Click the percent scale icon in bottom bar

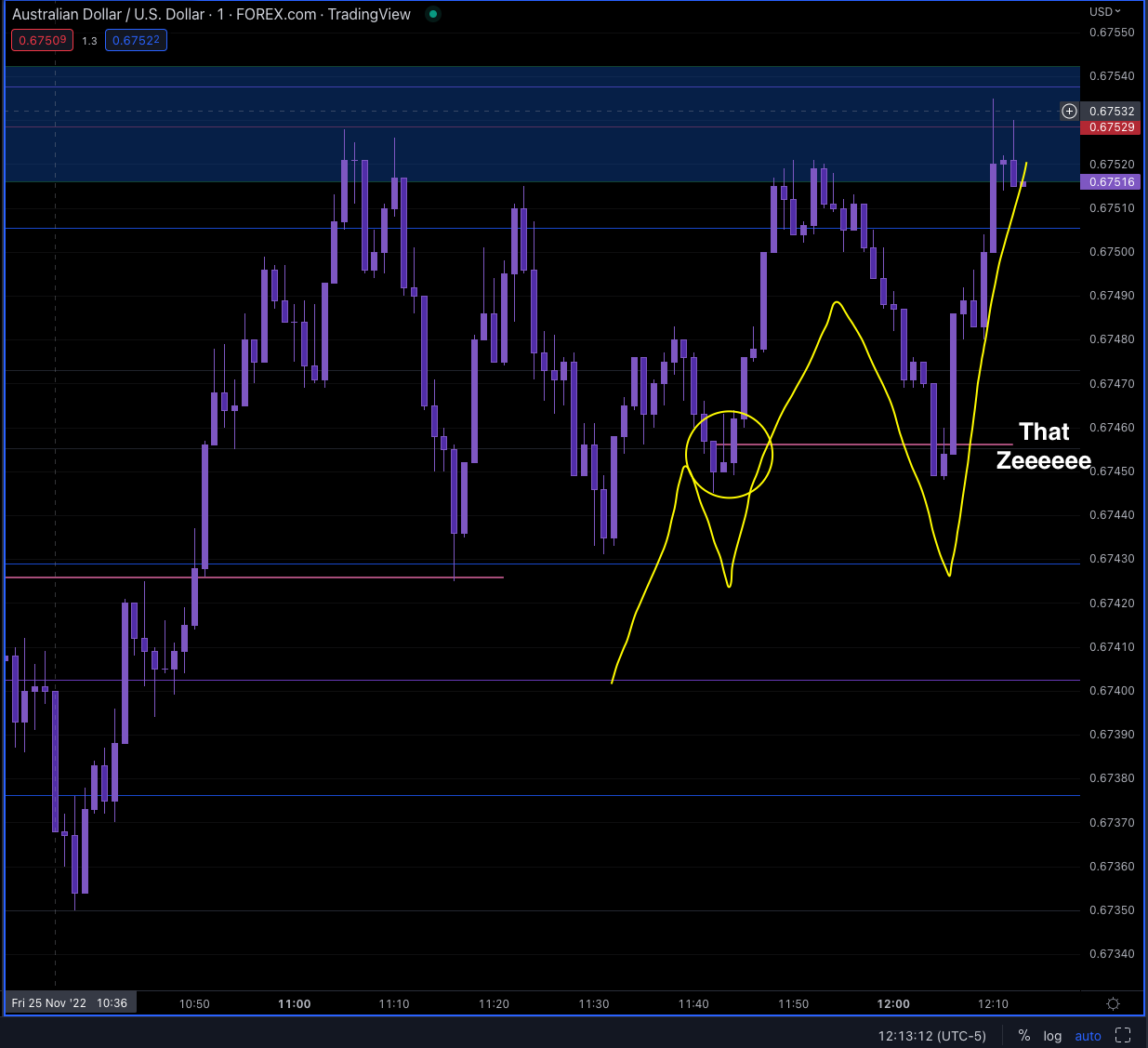[1023, 1035]
